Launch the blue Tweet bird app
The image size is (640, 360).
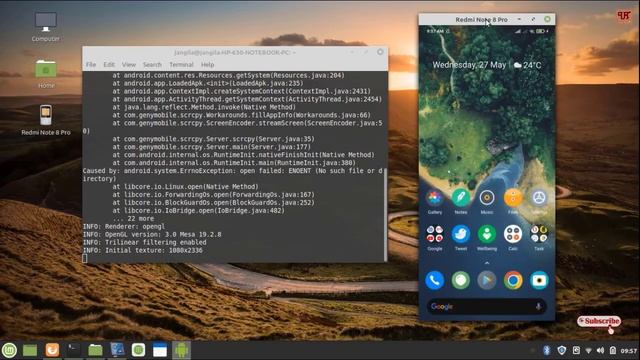pyautogui.click(x=461, y=234)
